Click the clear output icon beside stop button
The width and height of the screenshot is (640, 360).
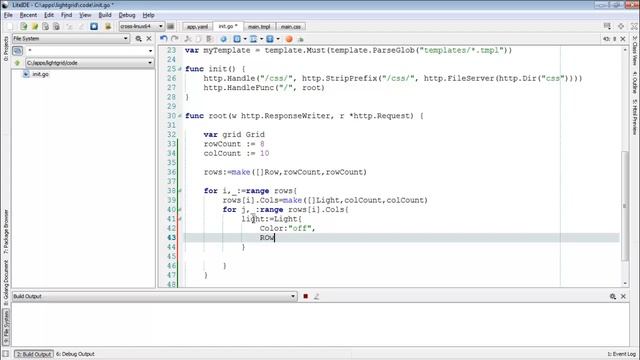pos(316,296)
